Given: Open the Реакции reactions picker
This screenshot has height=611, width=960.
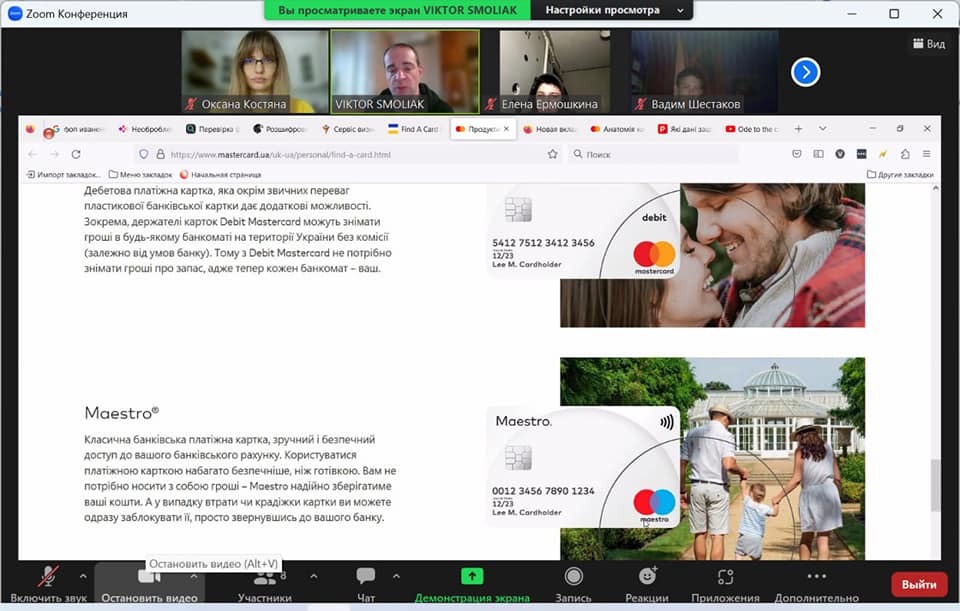Looking at the screenshot, I should coord(647,585).
